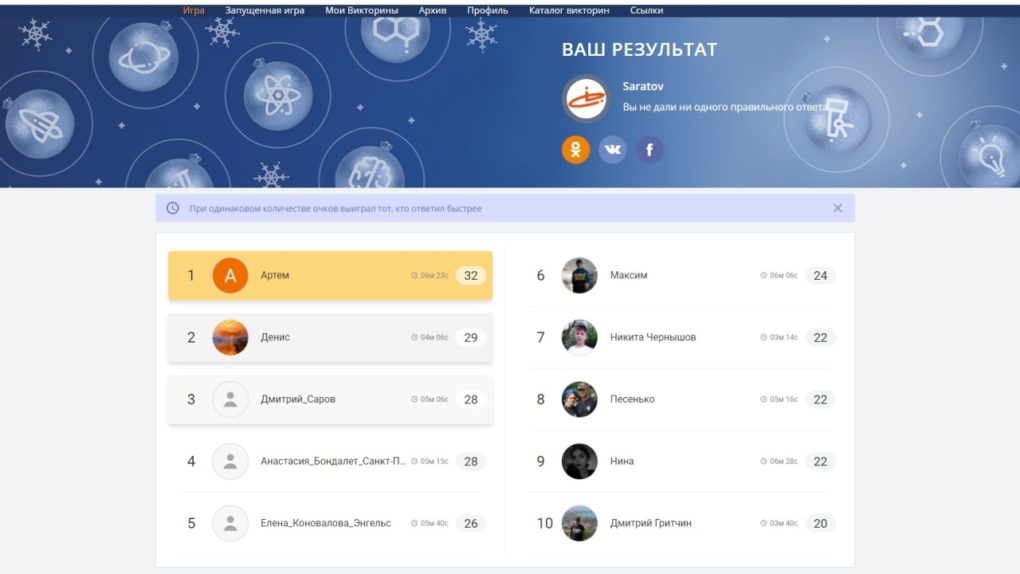
Task: Share result via VK icon
Action: tap(612, 150)
